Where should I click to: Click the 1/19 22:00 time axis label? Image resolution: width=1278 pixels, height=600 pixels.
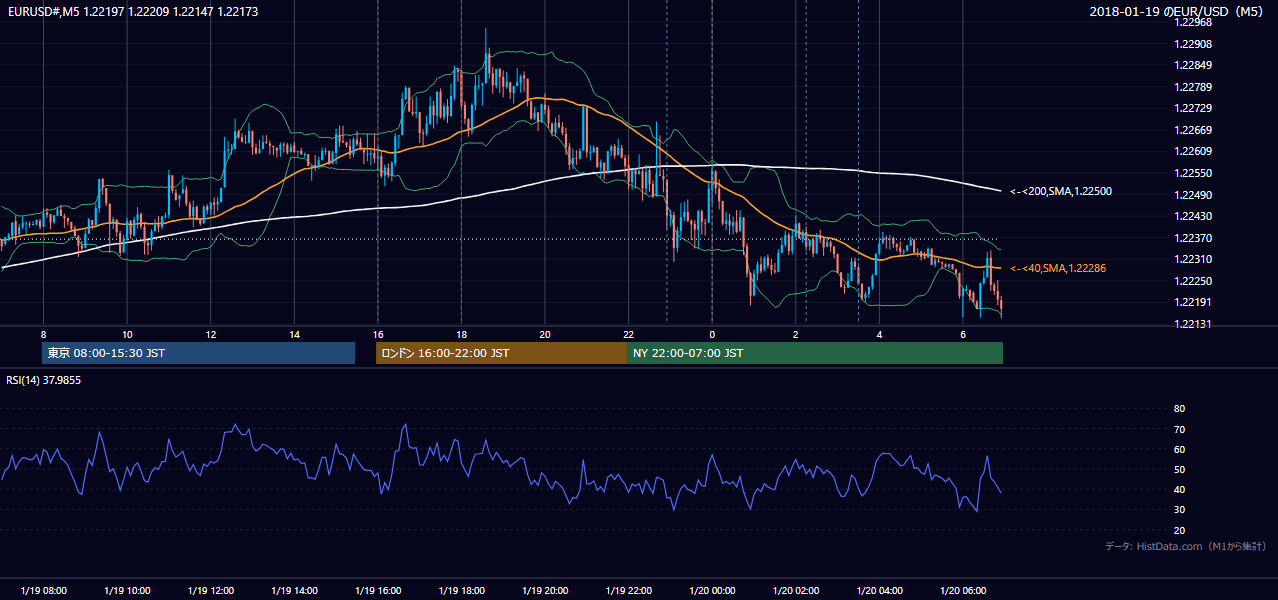(628, 591)
